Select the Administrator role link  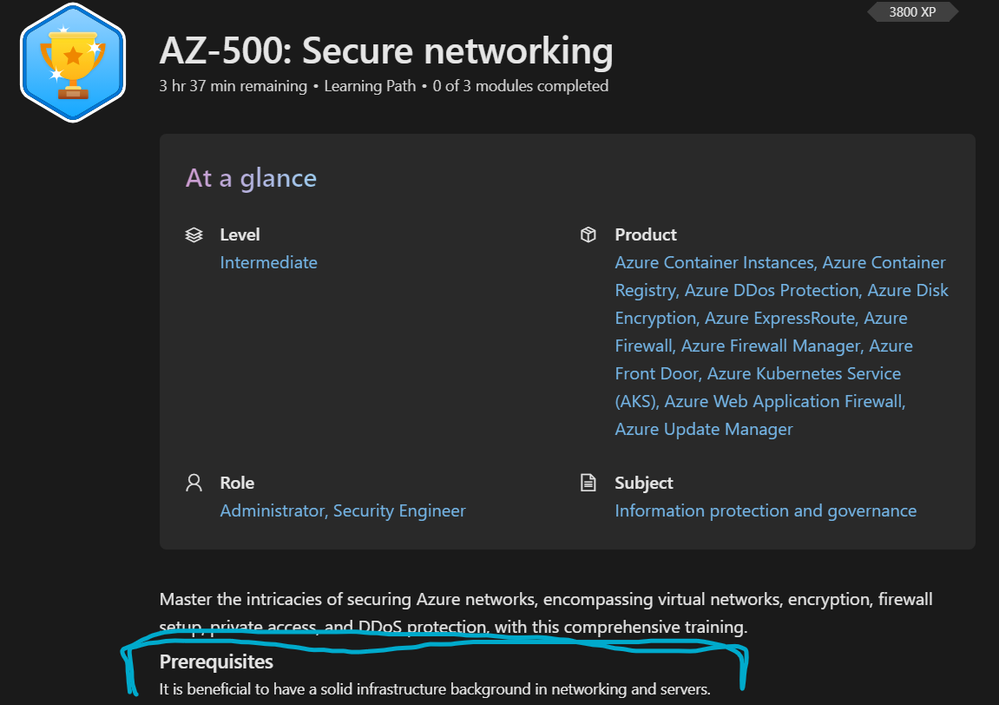tap(271, 511)
